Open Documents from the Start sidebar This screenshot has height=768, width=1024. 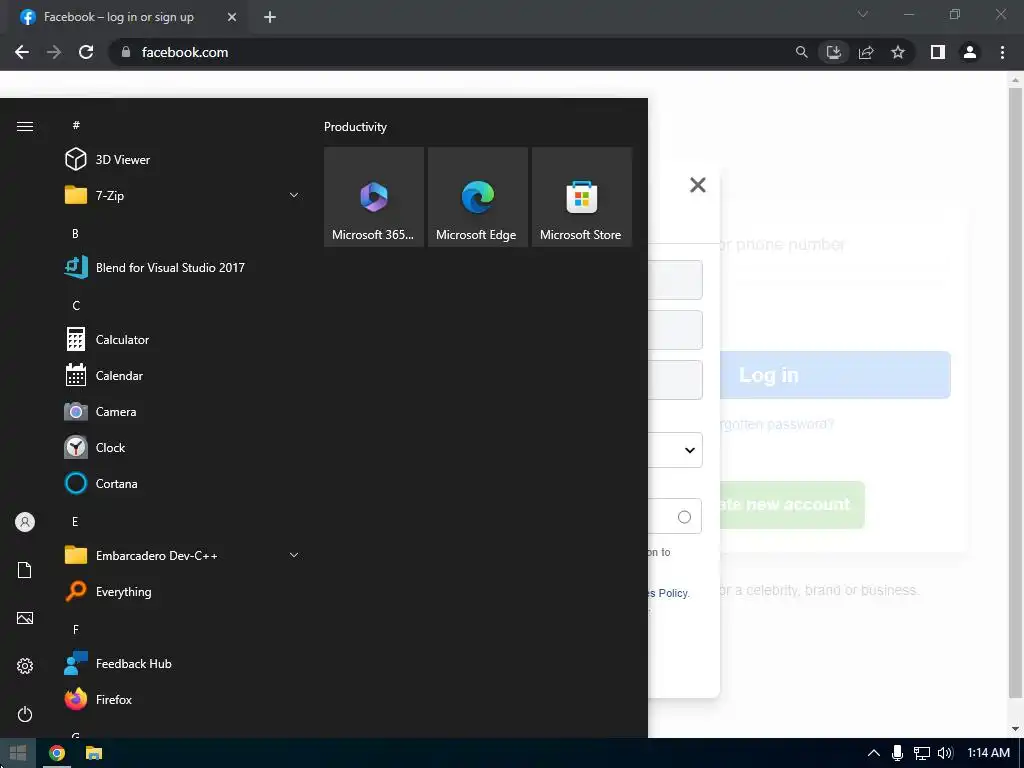tap(25, 570)
